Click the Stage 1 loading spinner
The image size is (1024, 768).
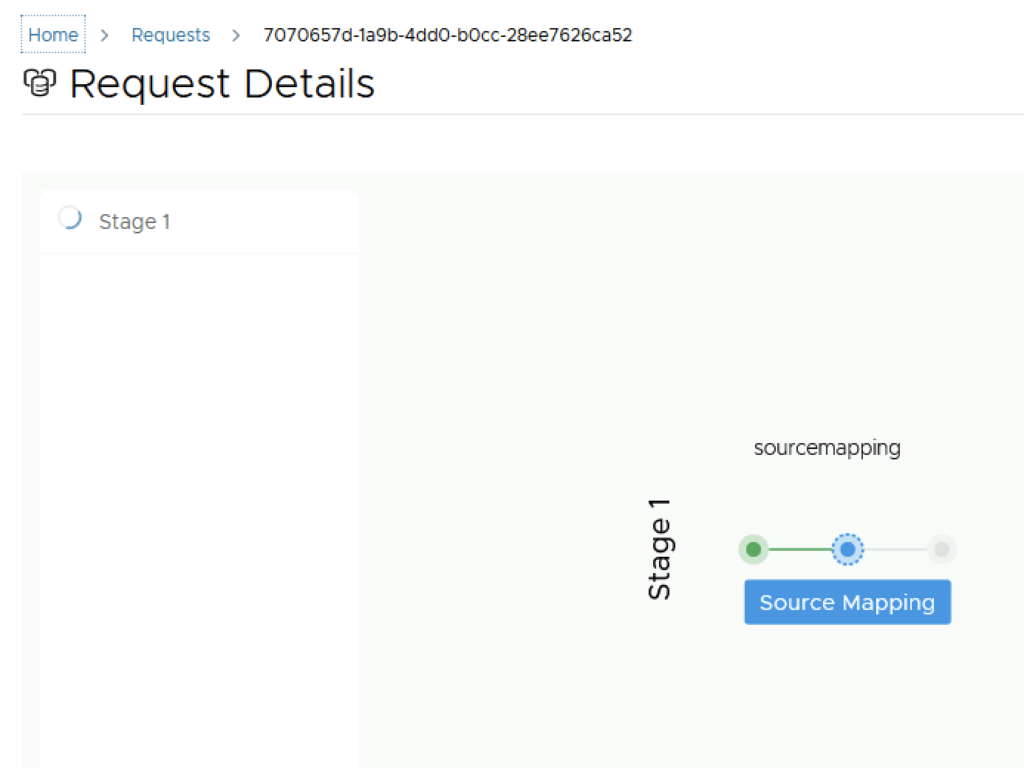[x=70, y=218]
